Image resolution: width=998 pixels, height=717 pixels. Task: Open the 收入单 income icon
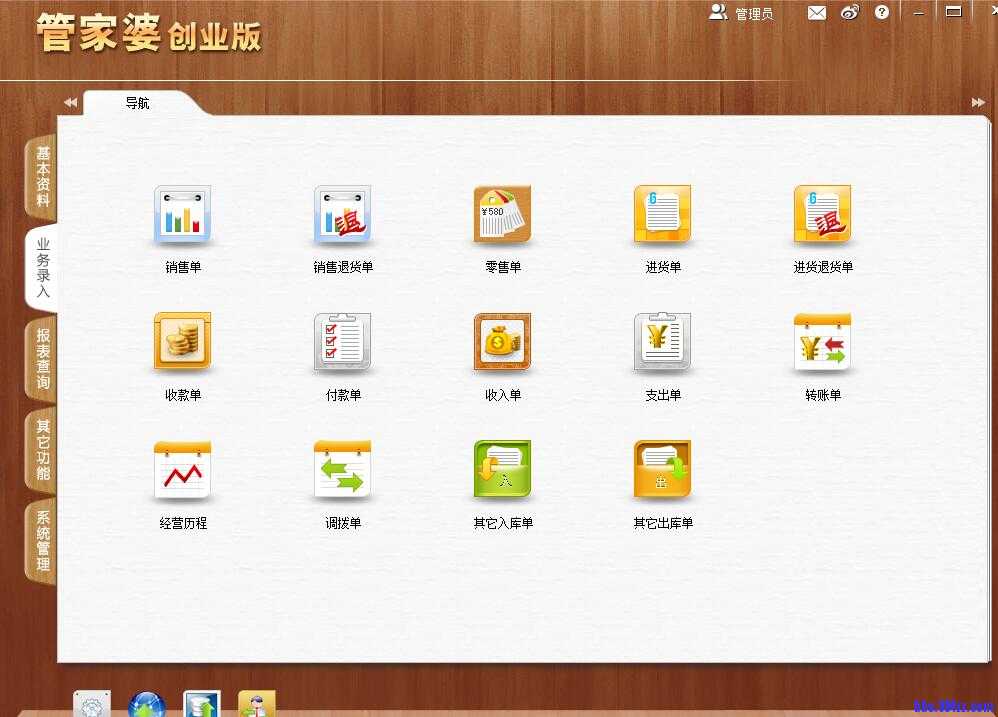(x=502, y=342)
